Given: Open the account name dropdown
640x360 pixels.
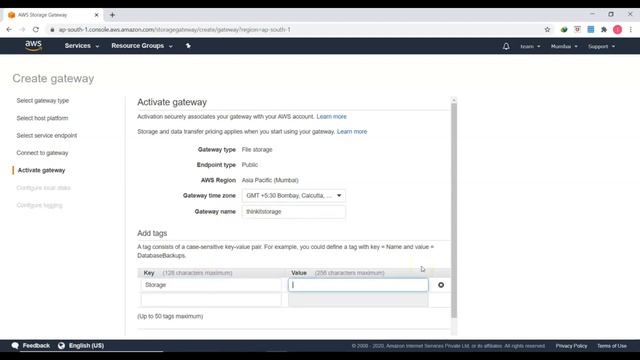Looking at the screenshot, I should click(x=530, y=47).
